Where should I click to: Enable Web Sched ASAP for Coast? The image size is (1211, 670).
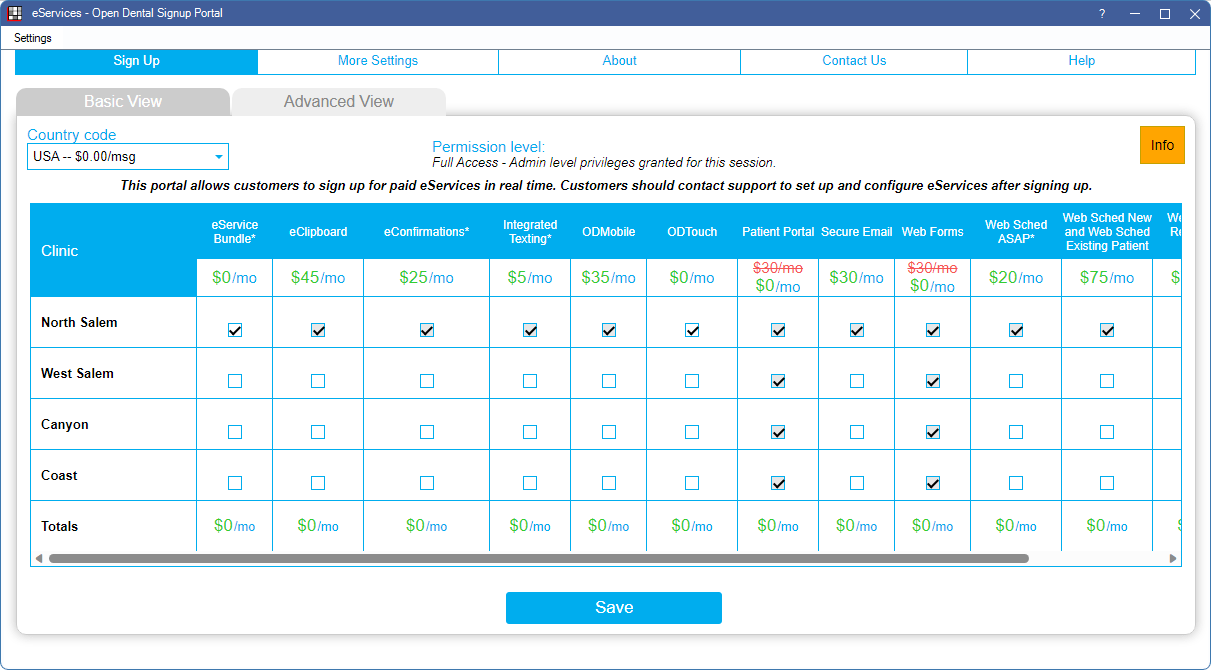(x=1016, y=482)
